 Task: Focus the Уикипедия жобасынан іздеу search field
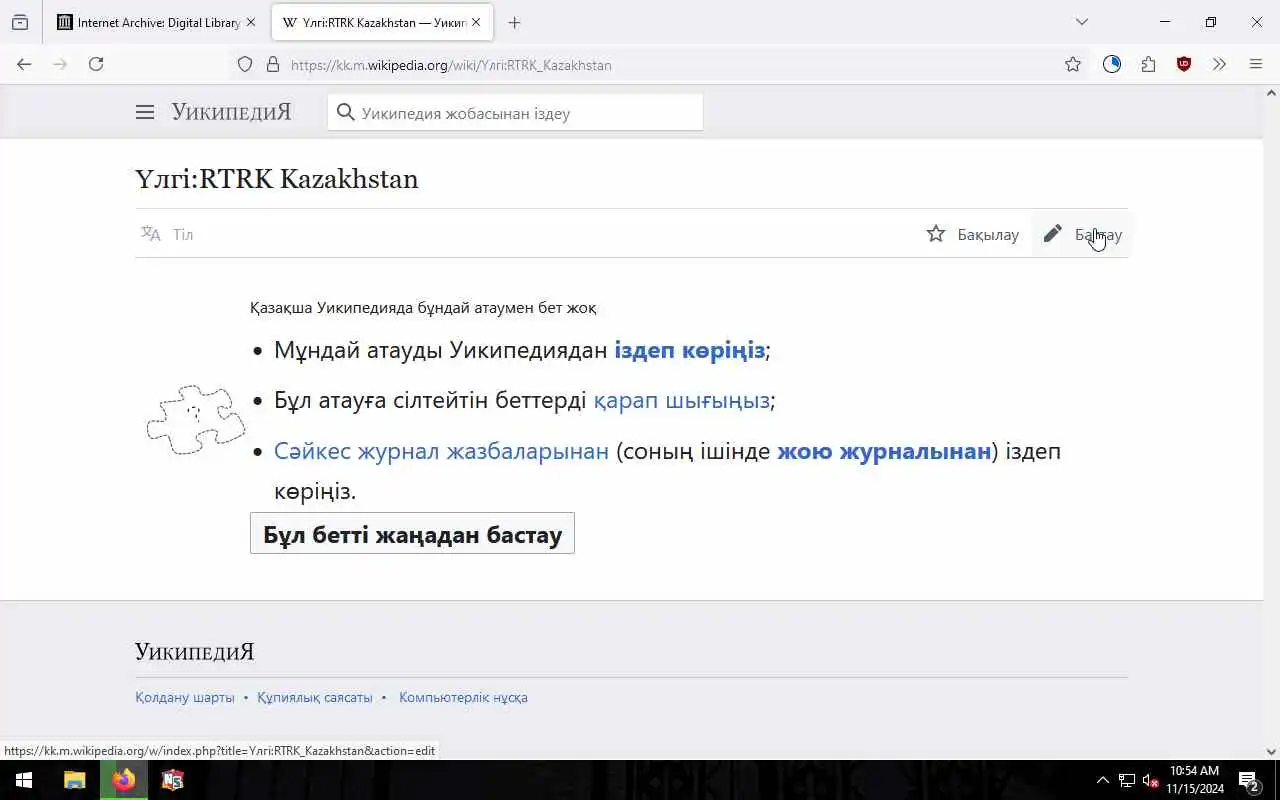(515, 113)
